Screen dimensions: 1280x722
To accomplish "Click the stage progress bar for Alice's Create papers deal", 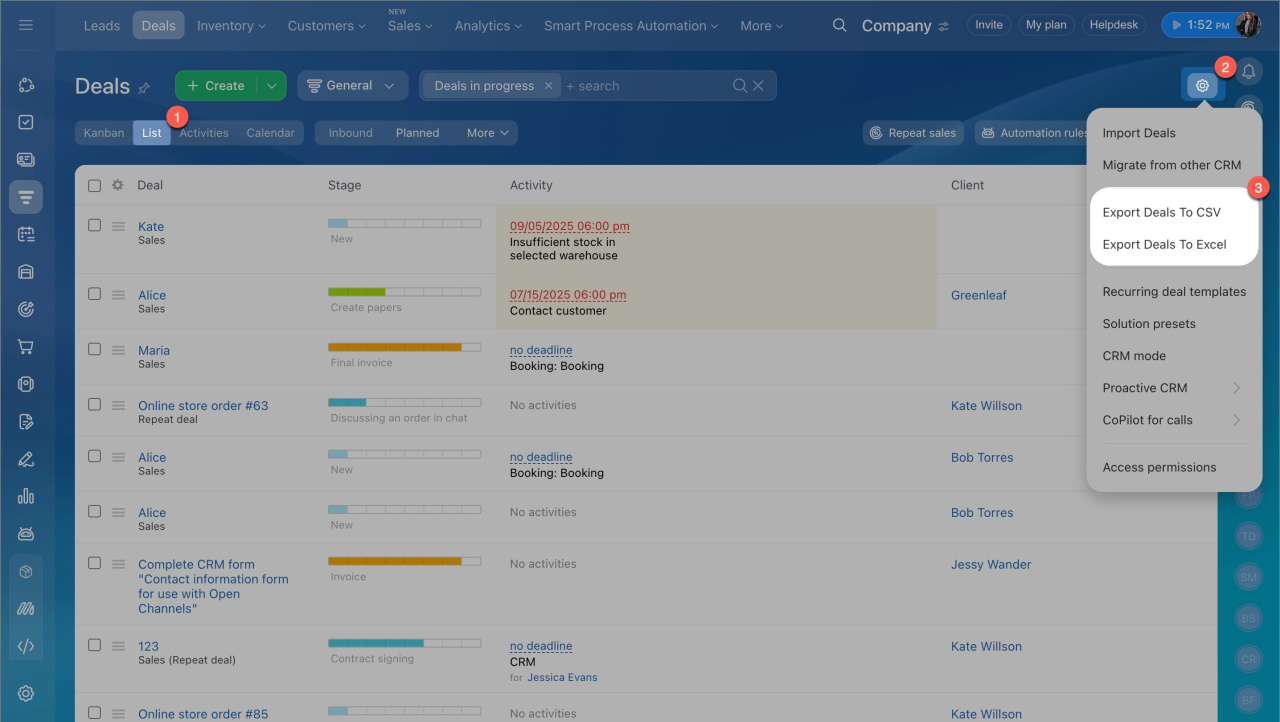I will click(404, 291).
